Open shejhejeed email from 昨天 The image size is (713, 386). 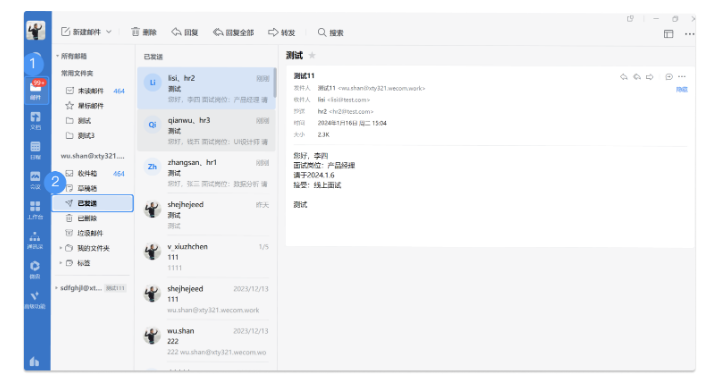pos(206,215)
